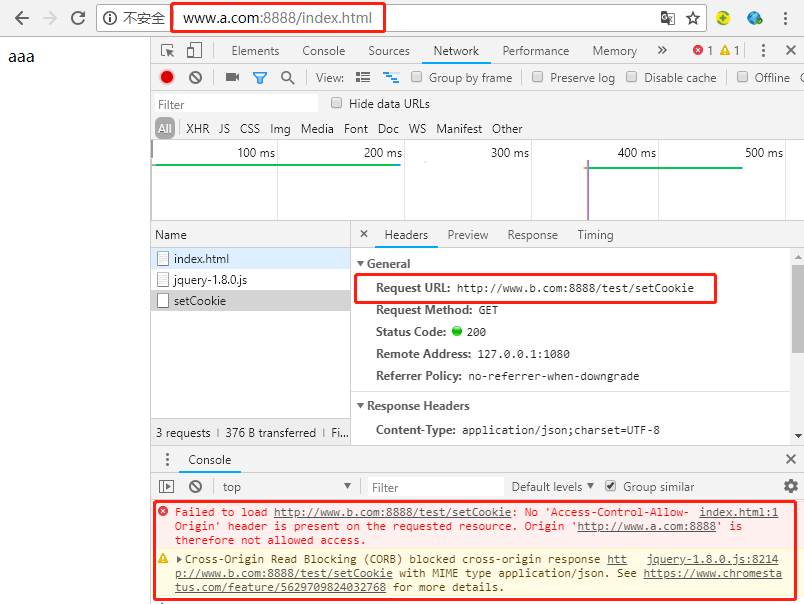This screenshot has width=804, height=604.
Task: Open the top context selector dropdown
Action: (x=287, y=487)
